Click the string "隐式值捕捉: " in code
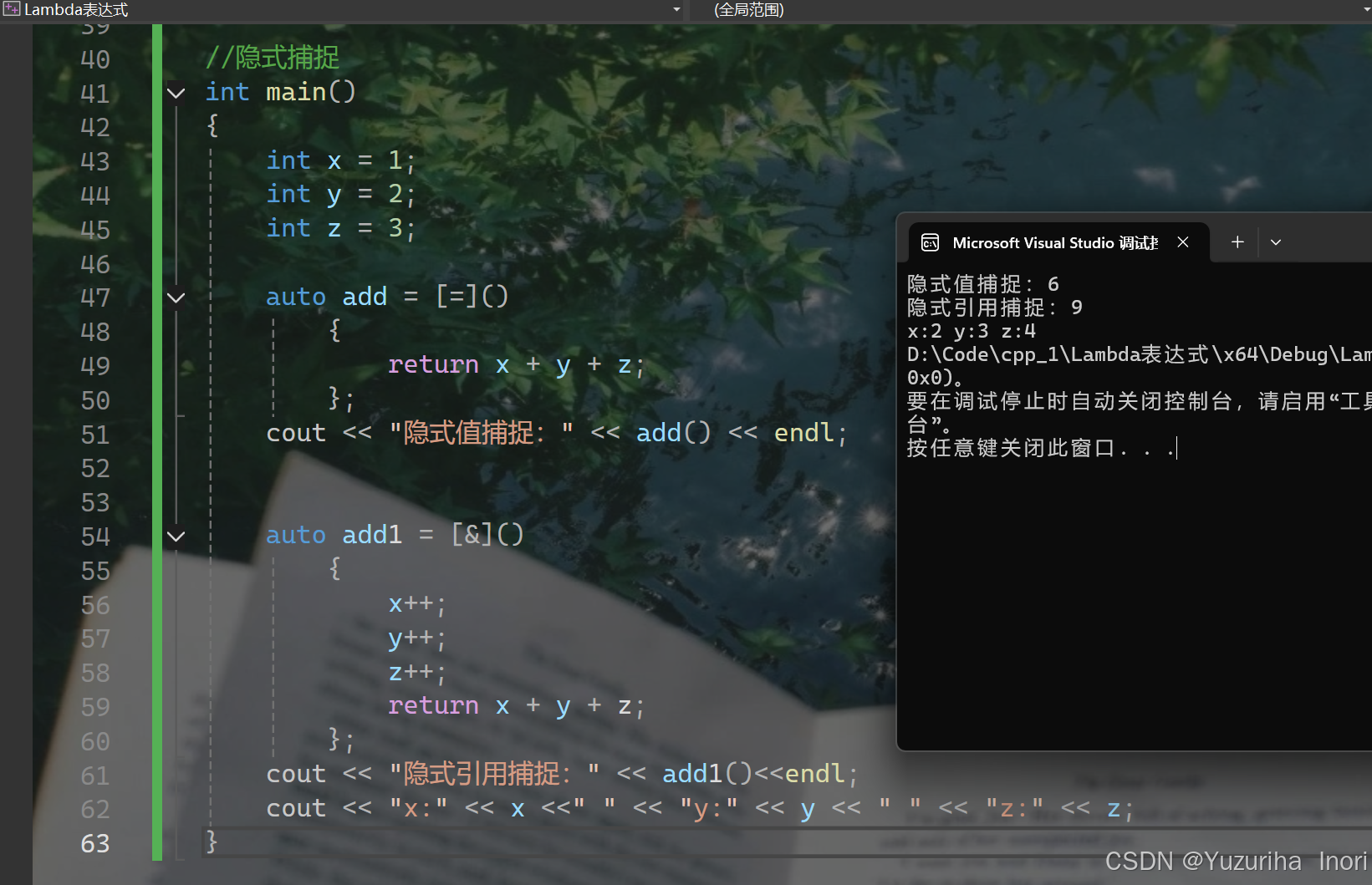The image size is (1372, 885). (x=482, y=433)
